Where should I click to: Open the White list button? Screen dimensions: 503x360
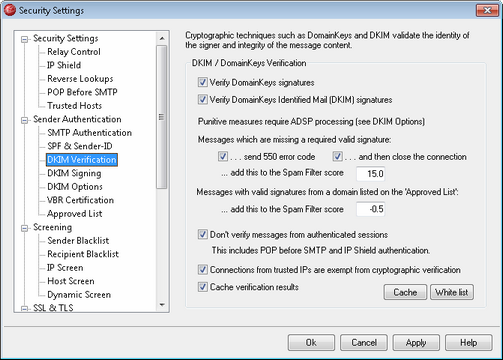point(452,292)
